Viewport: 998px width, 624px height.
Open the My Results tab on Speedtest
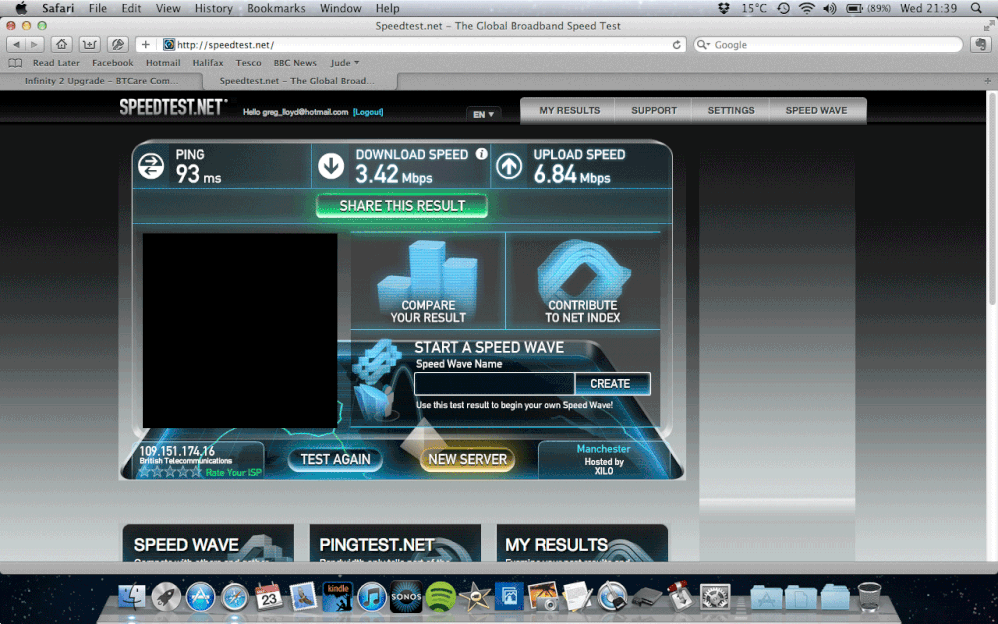[570, 110]
